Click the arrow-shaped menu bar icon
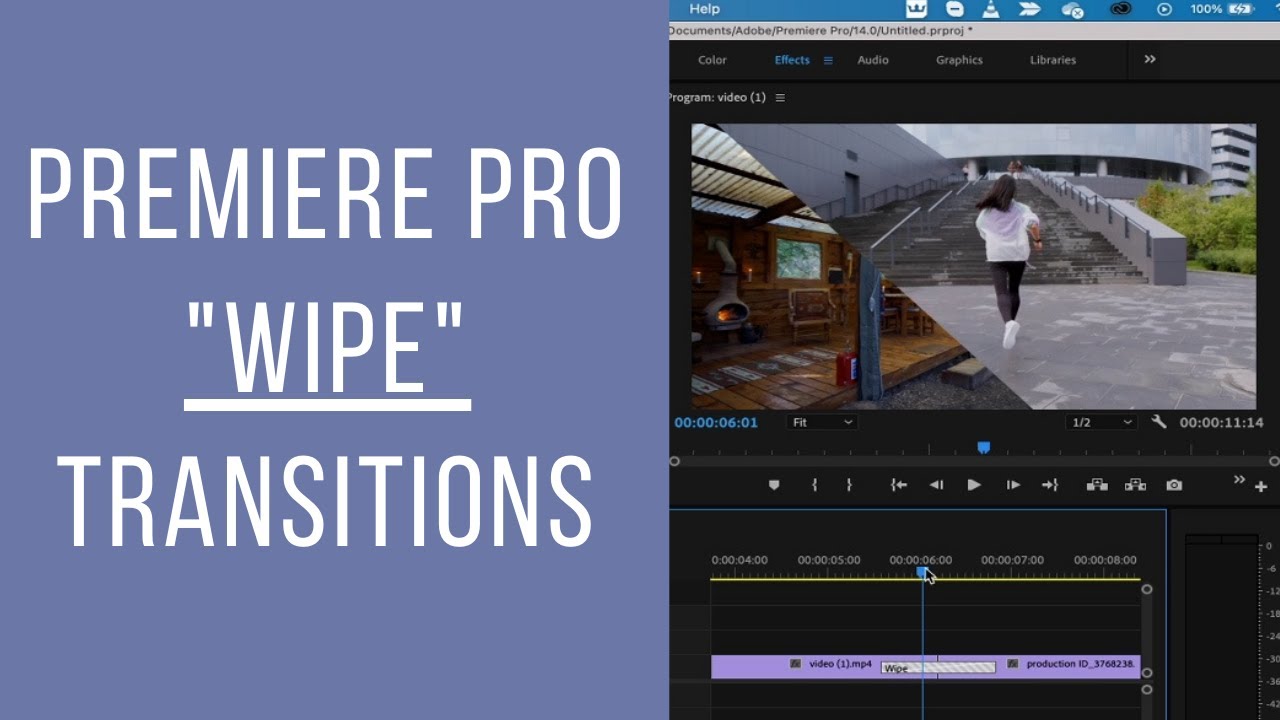Viewport: 1280px width, 720px height. point(1030,9)
